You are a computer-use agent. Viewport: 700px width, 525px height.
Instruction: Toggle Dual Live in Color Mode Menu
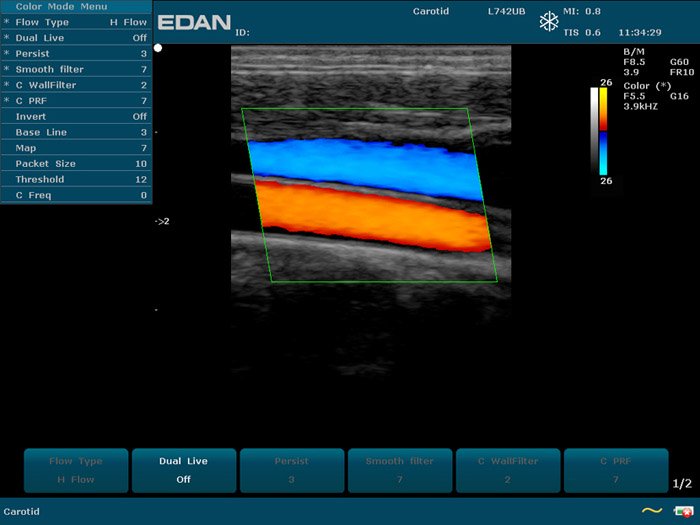point(76,37)
